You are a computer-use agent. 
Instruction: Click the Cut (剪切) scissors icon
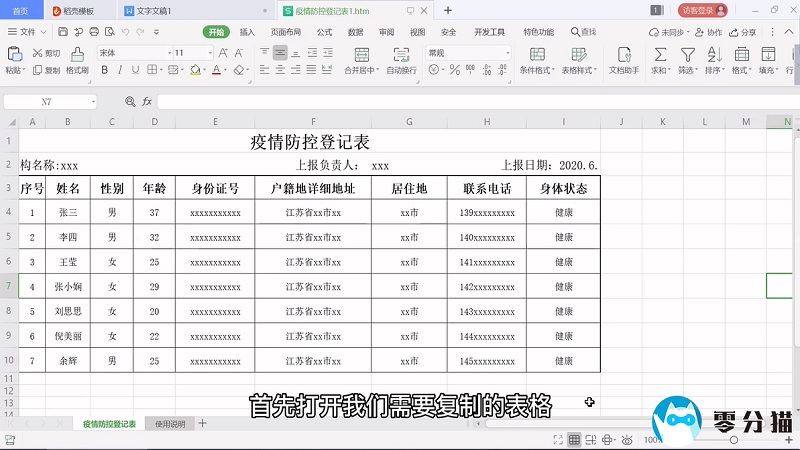click(x=38, y=53)
